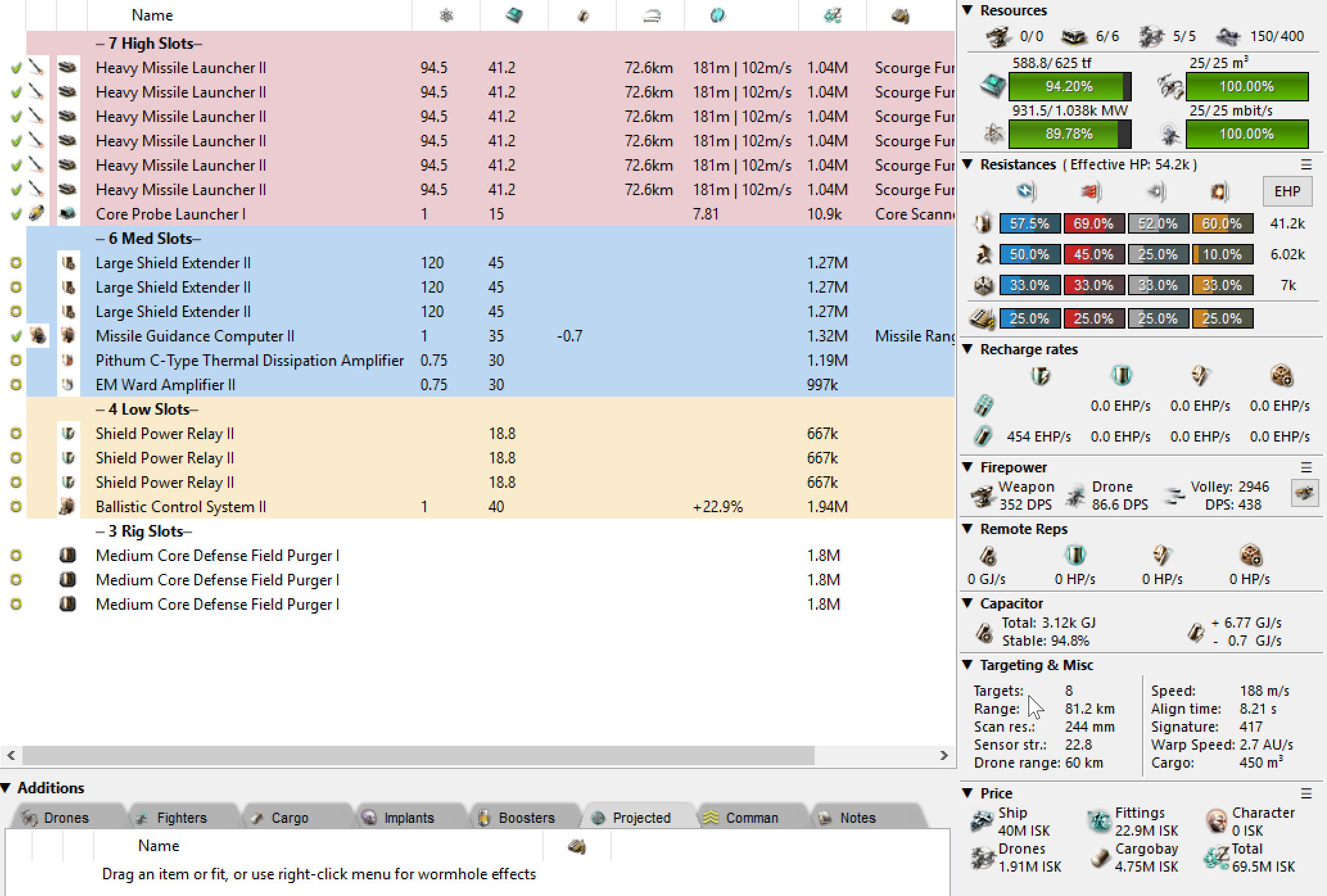Collapse the Additions panel
The width and height of the screenshot is (1327, 896).
[6, 788]
